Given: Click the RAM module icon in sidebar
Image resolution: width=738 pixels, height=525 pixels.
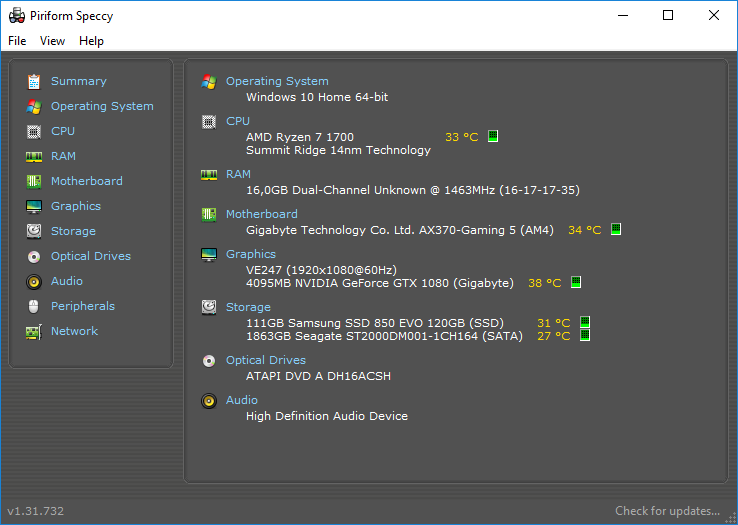Looking at the screenshot, I should point(34,156).
